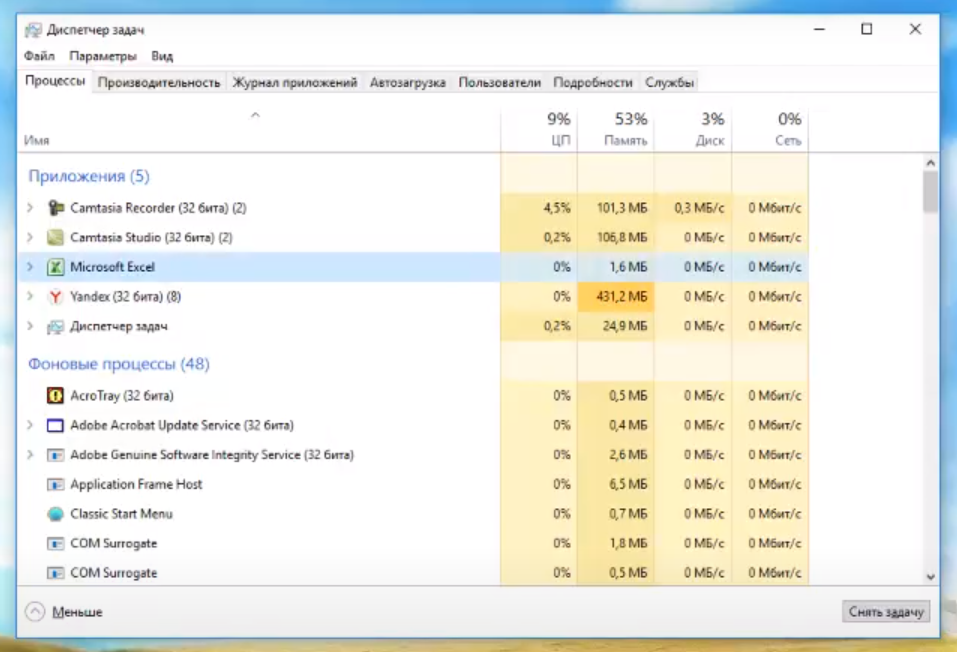957x652 pixels.
Task: Switch to the Производительность tab
Action: 159,83
